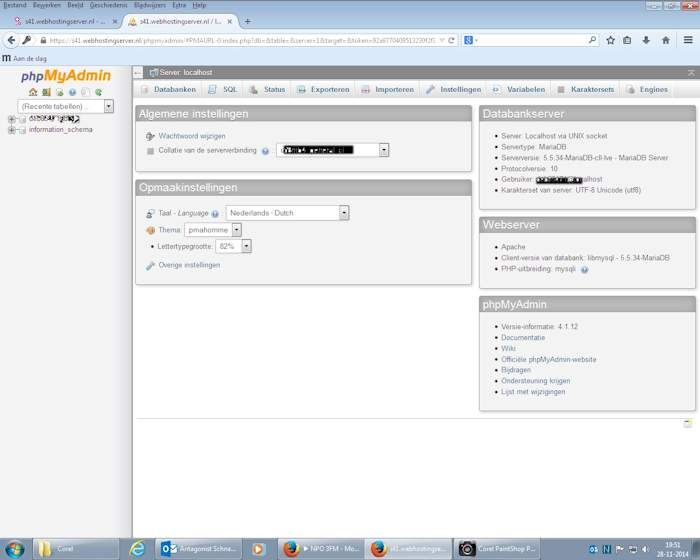Open the search engine selector dropdown
The image size is (700, 560).
point(471,40)
